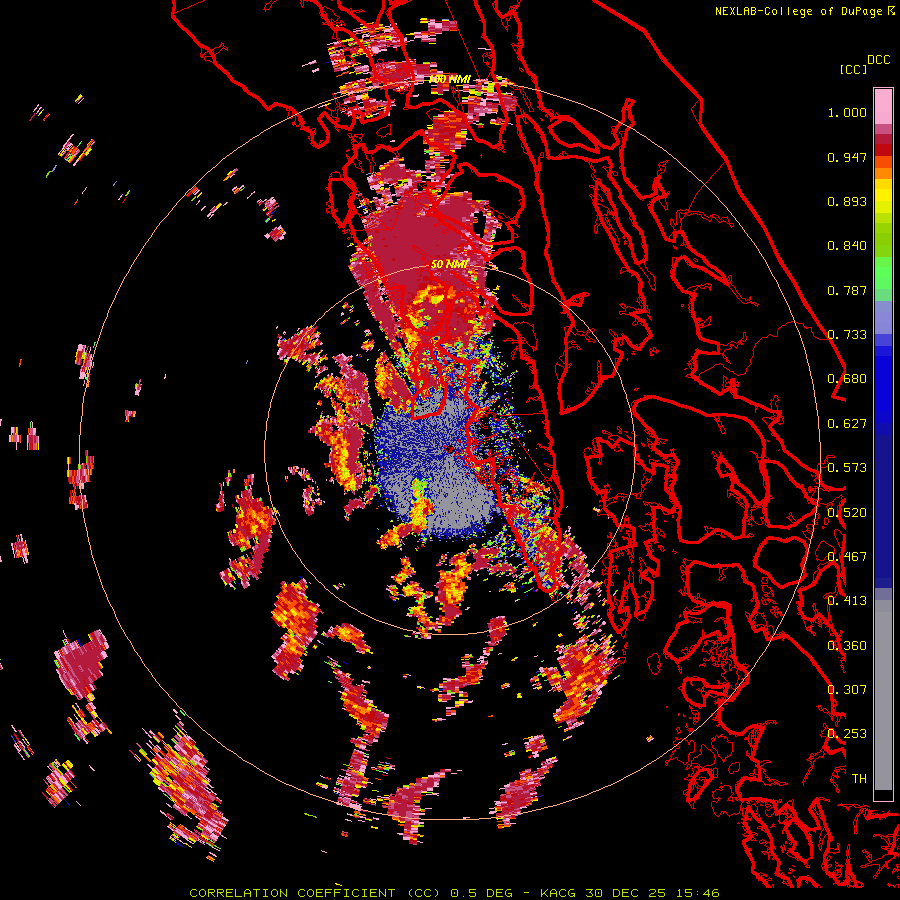900x900 pixels.
Task: Select the 0.573 legend value
Action: 847,468
